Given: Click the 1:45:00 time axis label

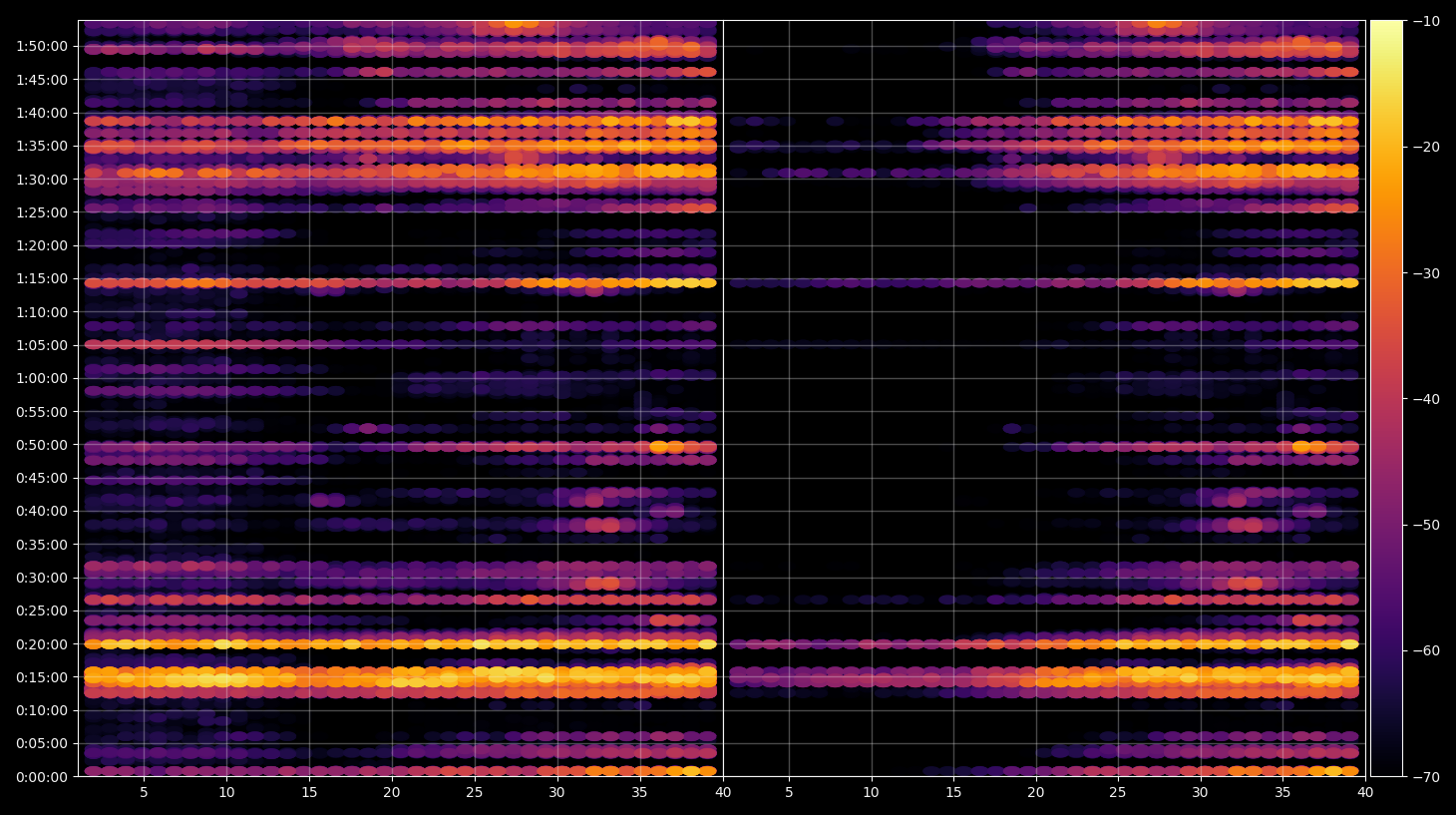Looking at the screenshot, I should pos(42,80).
